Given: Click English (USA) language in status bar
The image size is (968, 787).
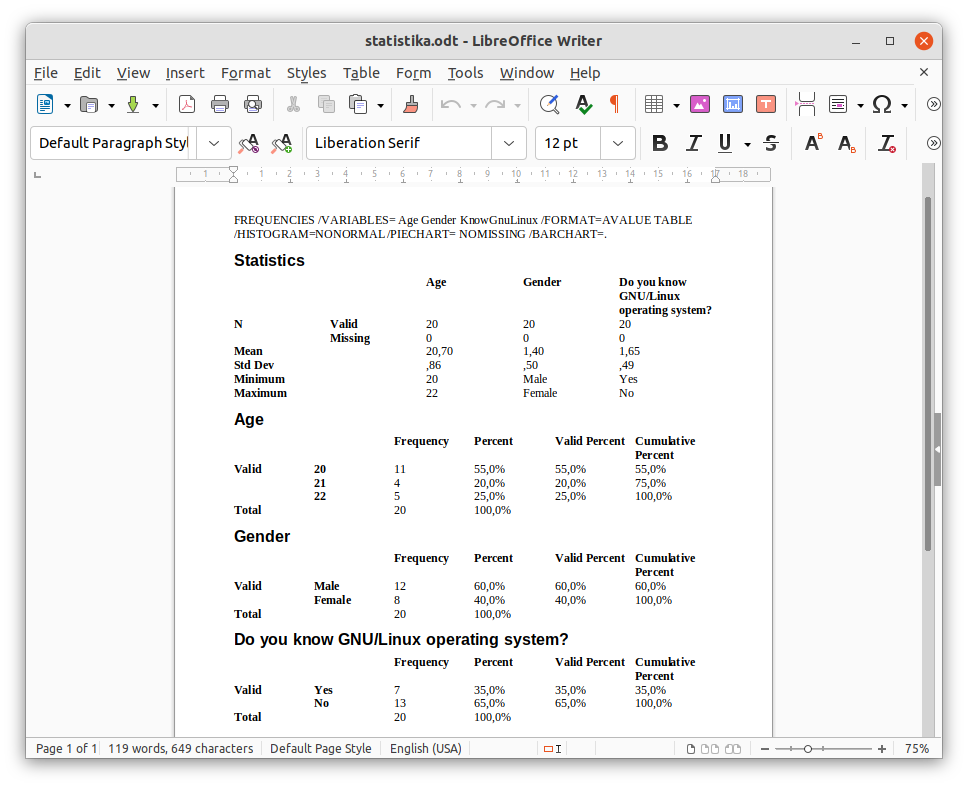Looking at the screenshot, I should (426, 749).
